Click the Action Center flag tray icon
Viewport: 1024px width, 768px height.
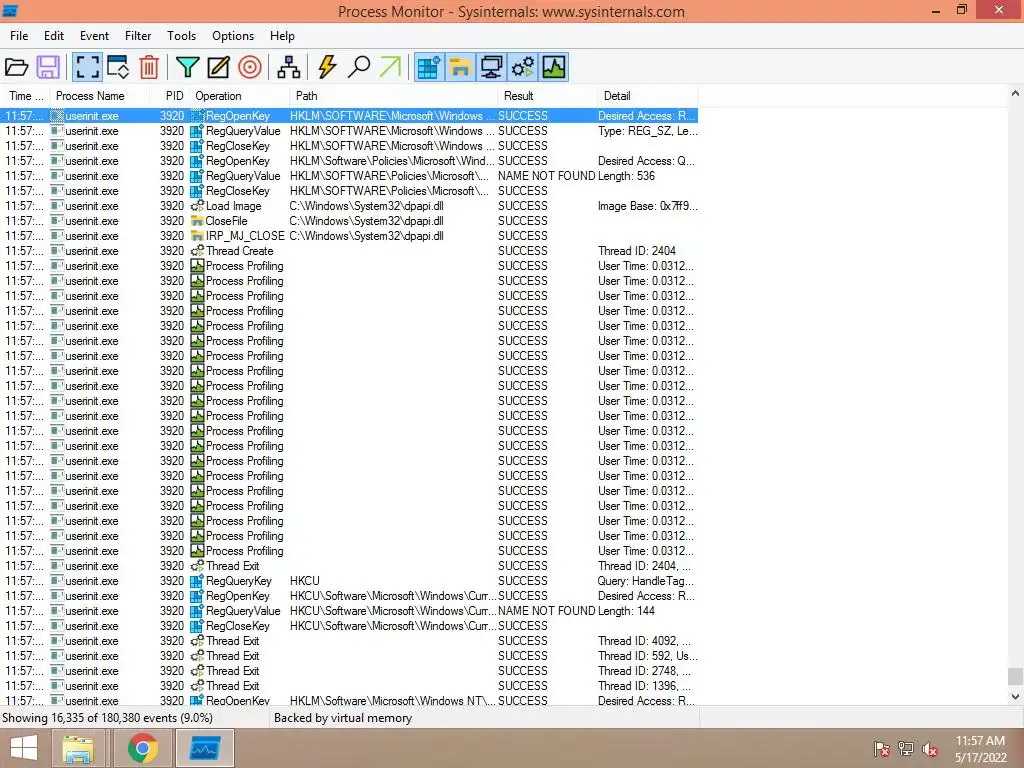pos(881,749)
